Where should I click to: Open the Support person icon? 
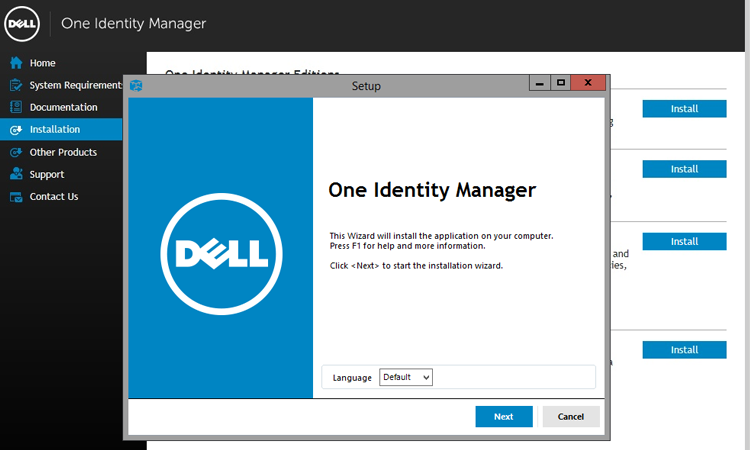point(16,174)
